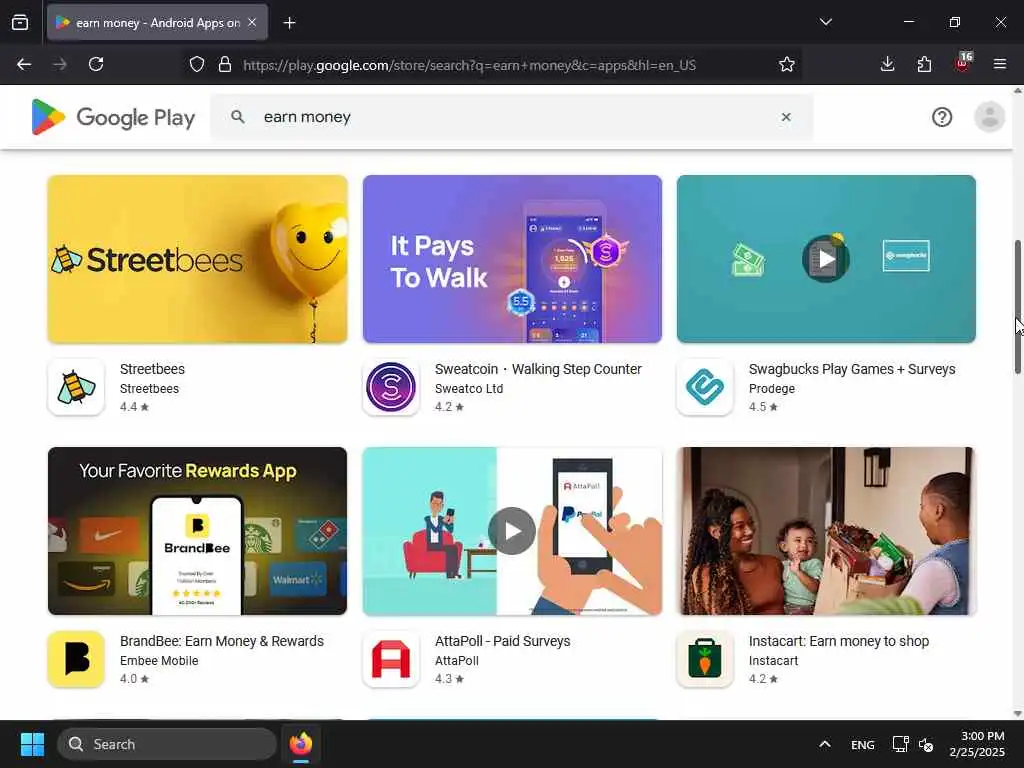Viewport: 1024px width, 768px height.
Task: Click the page vertical scrollbar thumb
Action: [1017, 307]
